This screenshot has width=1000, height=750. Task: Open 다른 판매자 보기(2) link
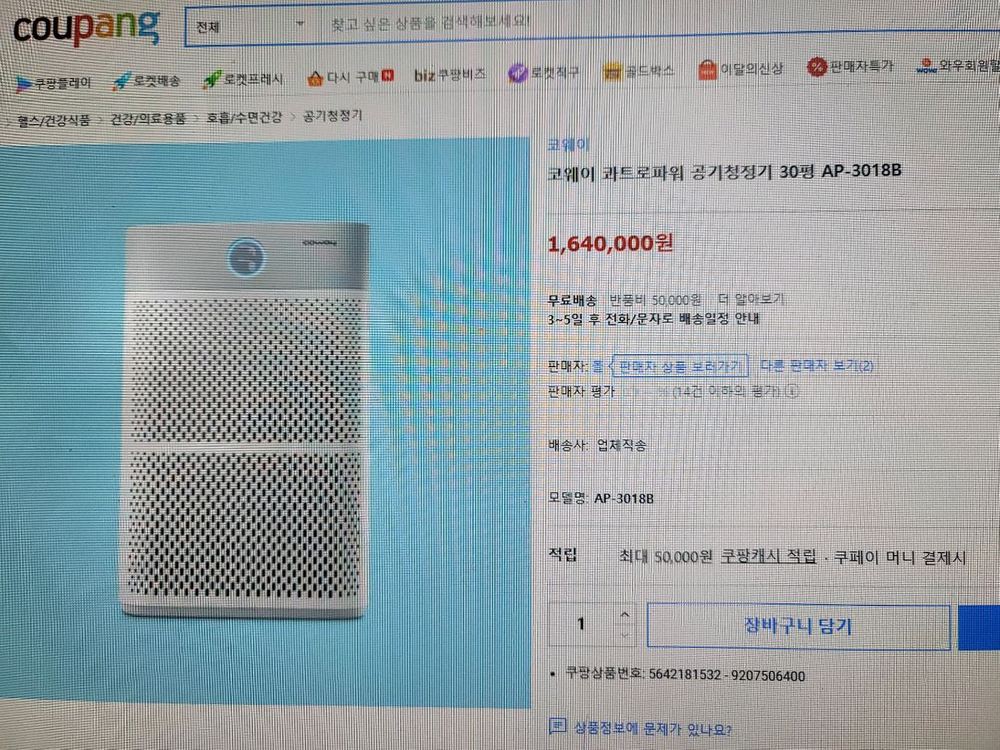point(817,366)
